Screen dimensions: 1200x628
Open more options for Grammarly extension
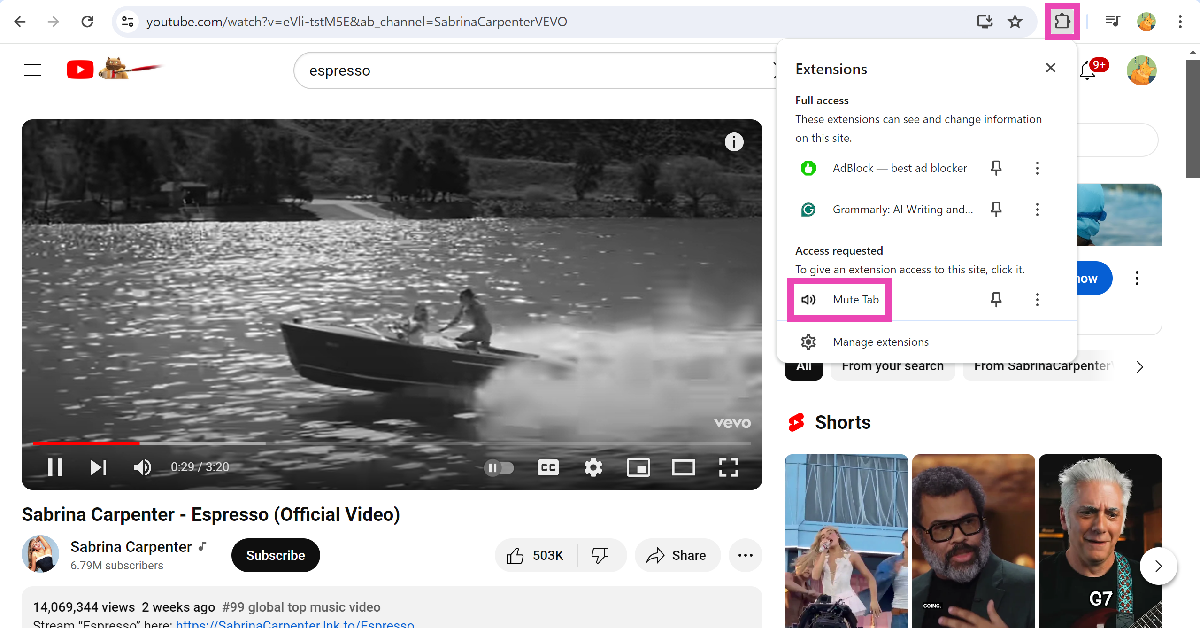[1037, 209]
